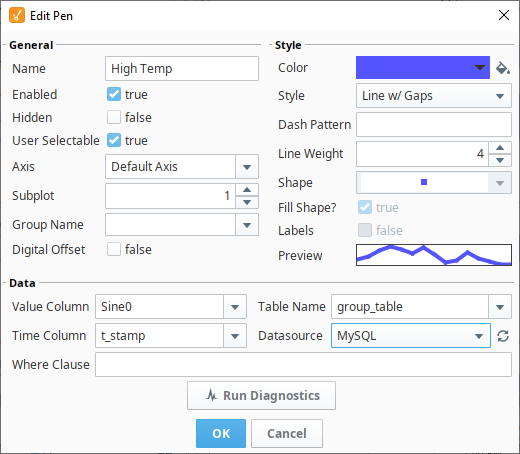The image size is (520, 454).
Task: Click the Edit Pen title icon
Action: 17,16
